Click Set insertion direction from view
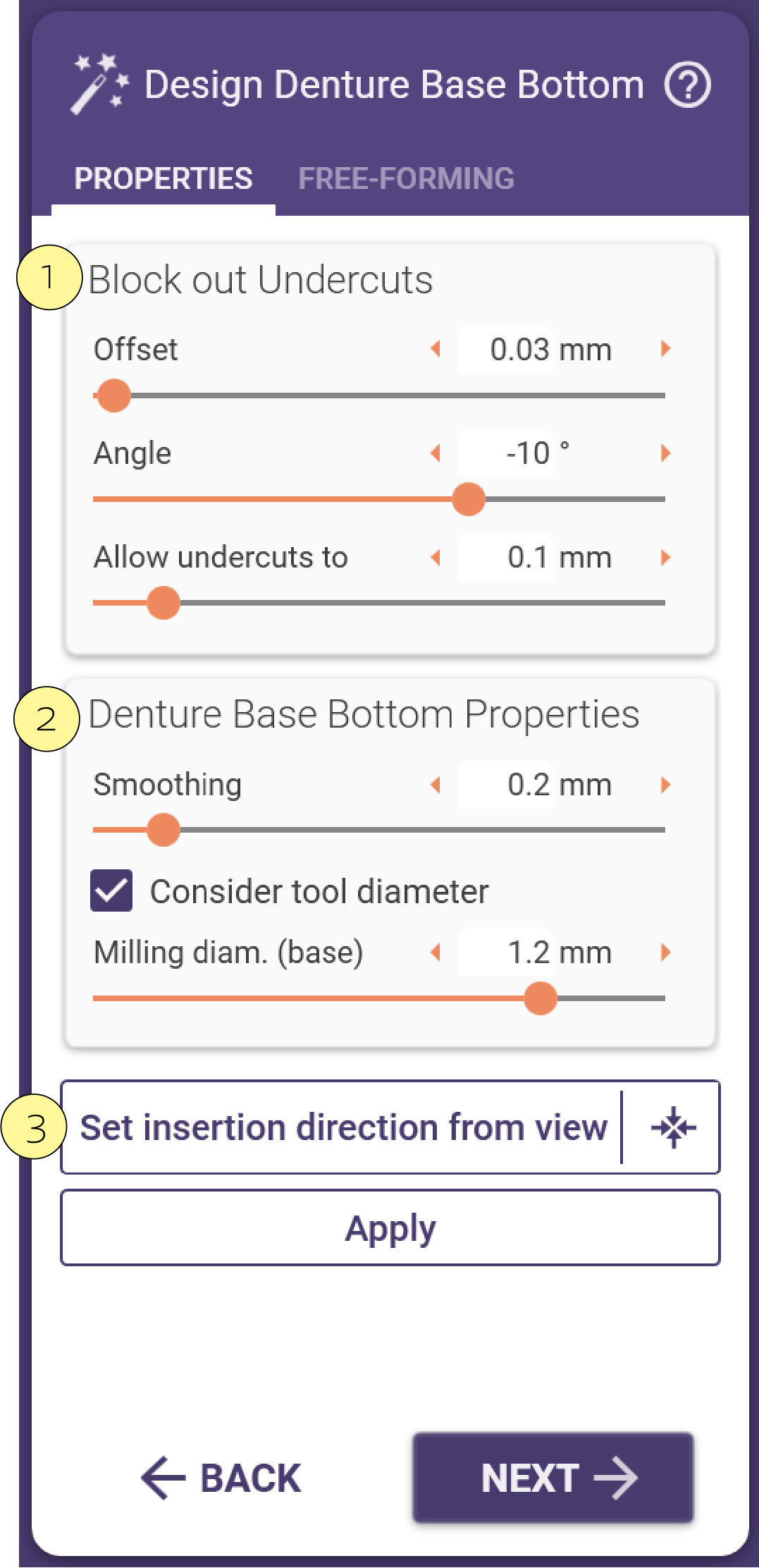Screen dimensions: 759x1568 [343, 1127]
